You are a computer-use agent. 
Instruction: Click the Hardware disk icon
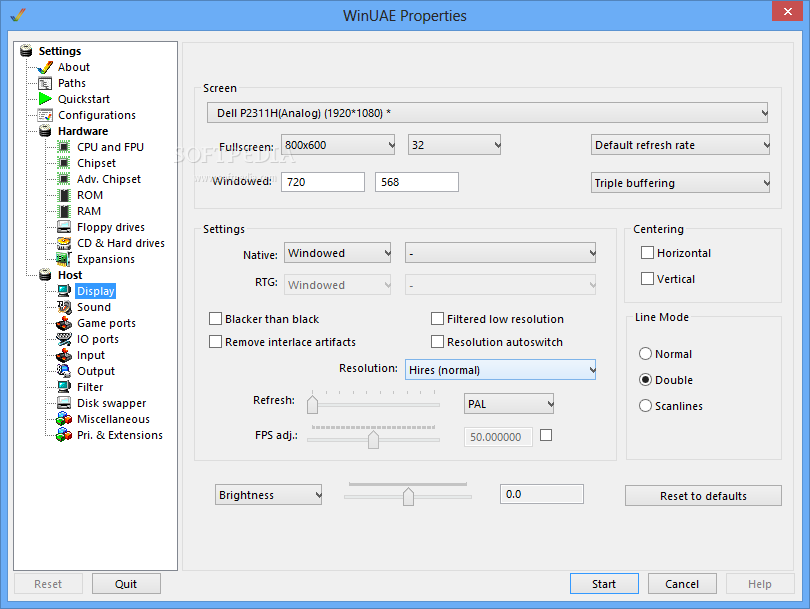(x=45, y=131)
